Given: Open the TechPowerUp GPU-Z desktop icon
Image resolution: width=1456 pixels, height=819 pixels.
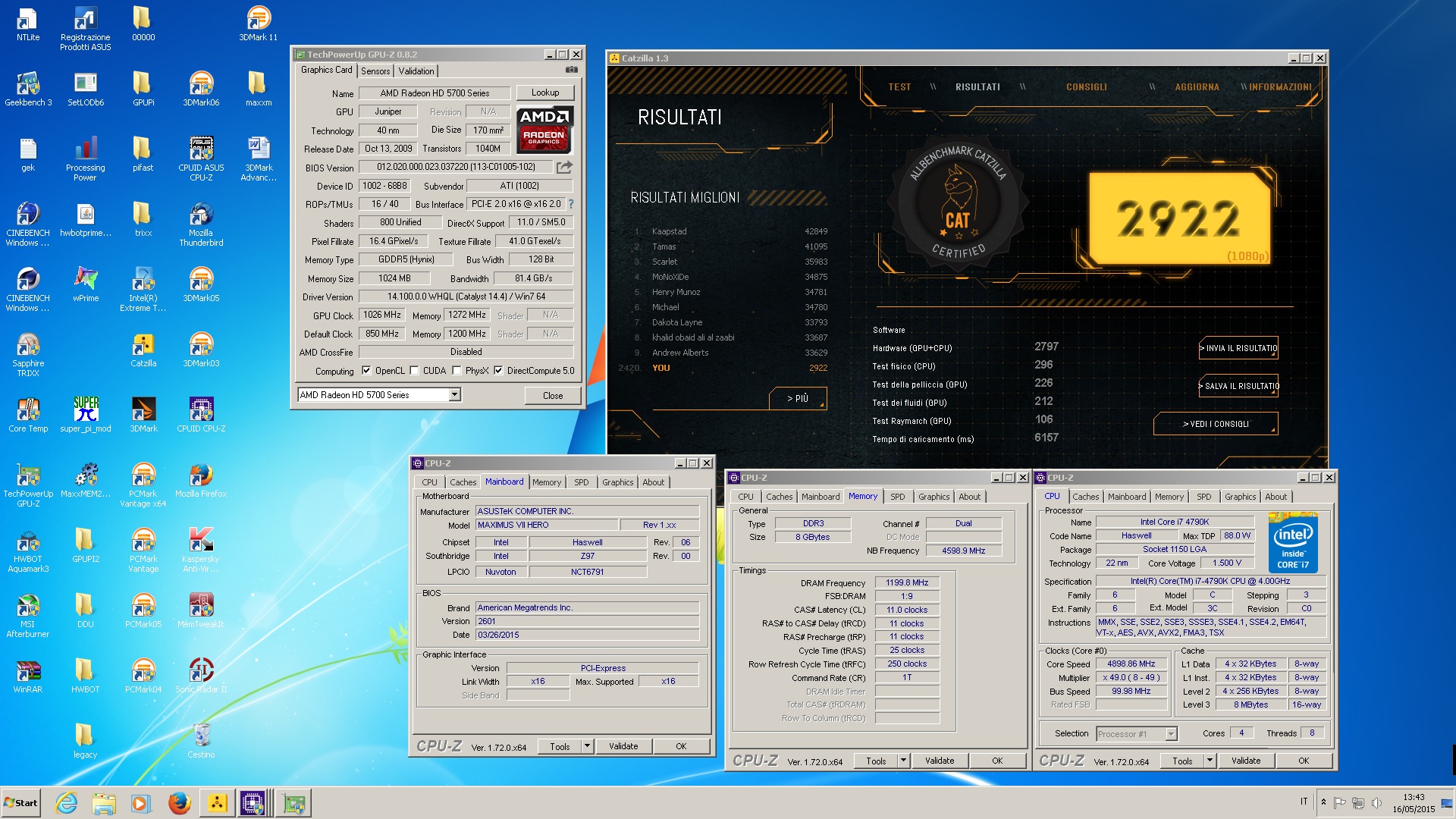Looking at the screenshot, I should (x=28, y=485).
